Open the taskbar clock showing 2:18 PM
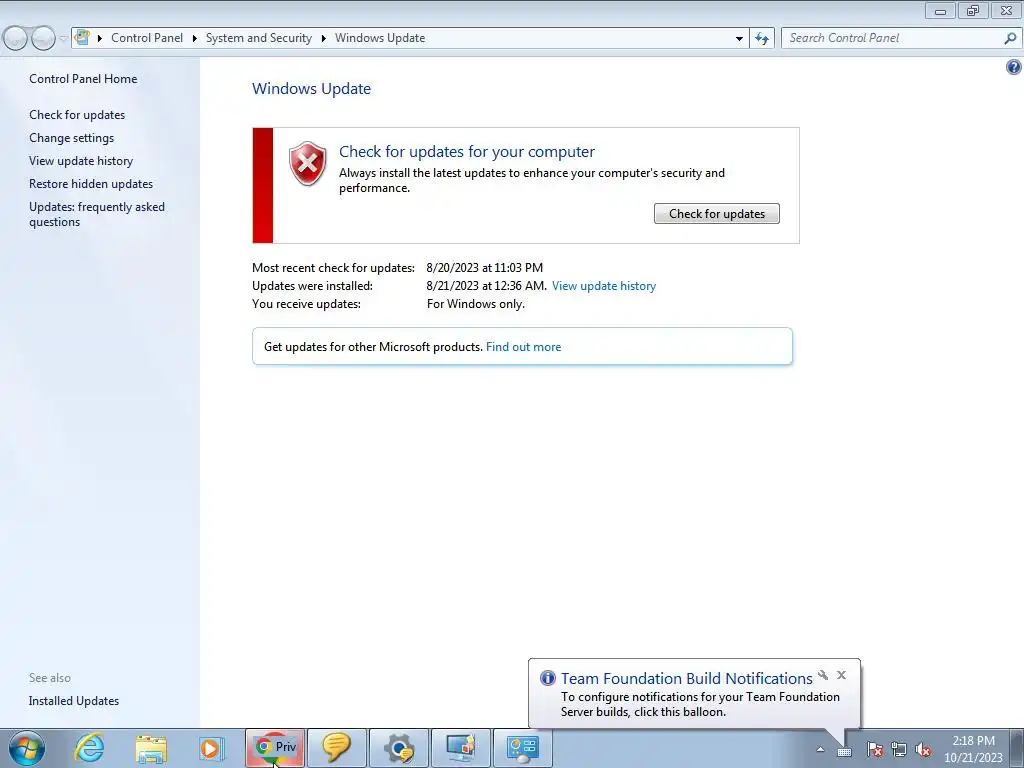Viewport: 1024px width, 768px height. (x=973, y=748)
